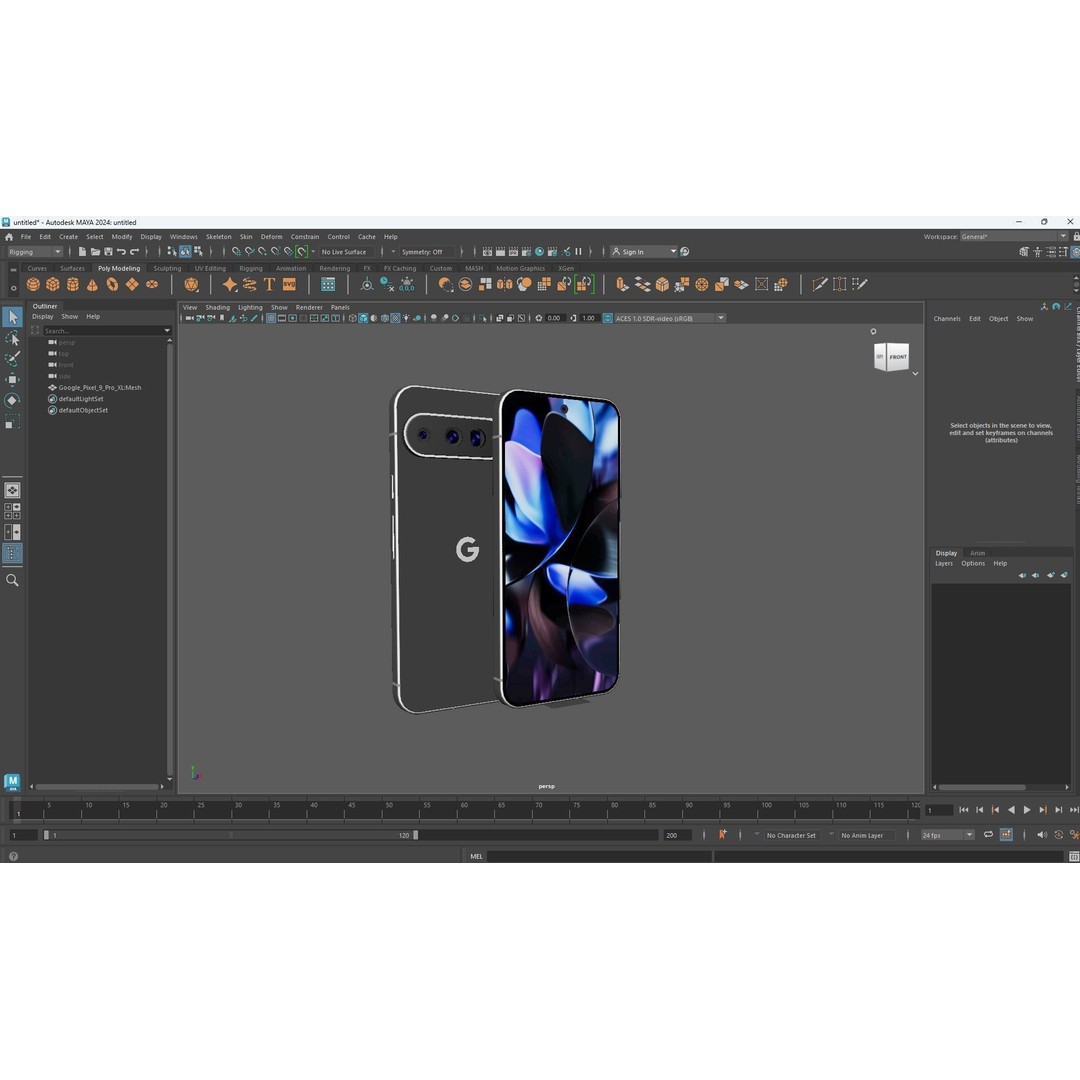Click the Open Scene folder icon

point(95,251)
